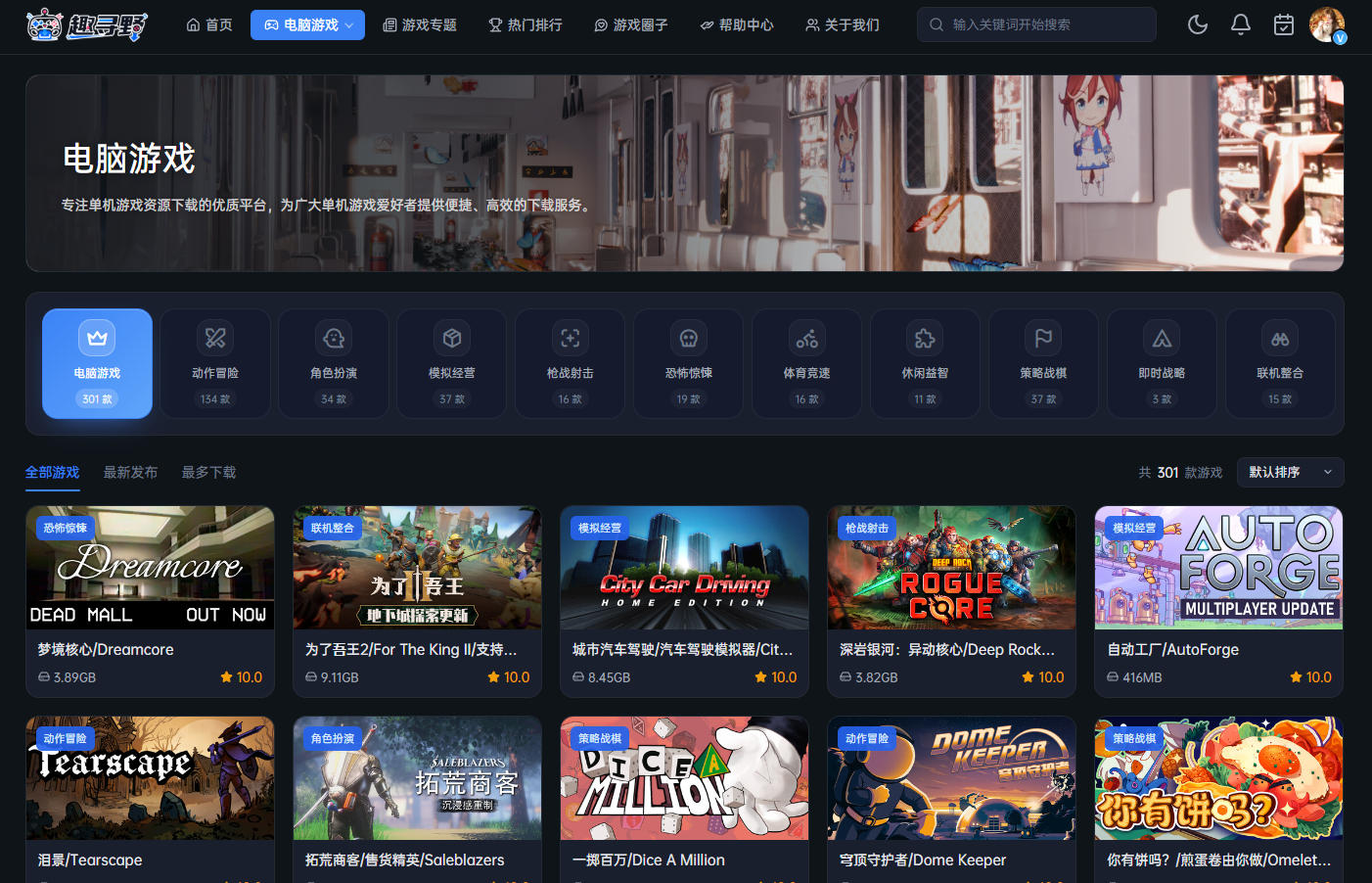Viewport: 1372px width, 883px height.
Task: Open notifications via the bell icon
Action: coord(1241,24)
